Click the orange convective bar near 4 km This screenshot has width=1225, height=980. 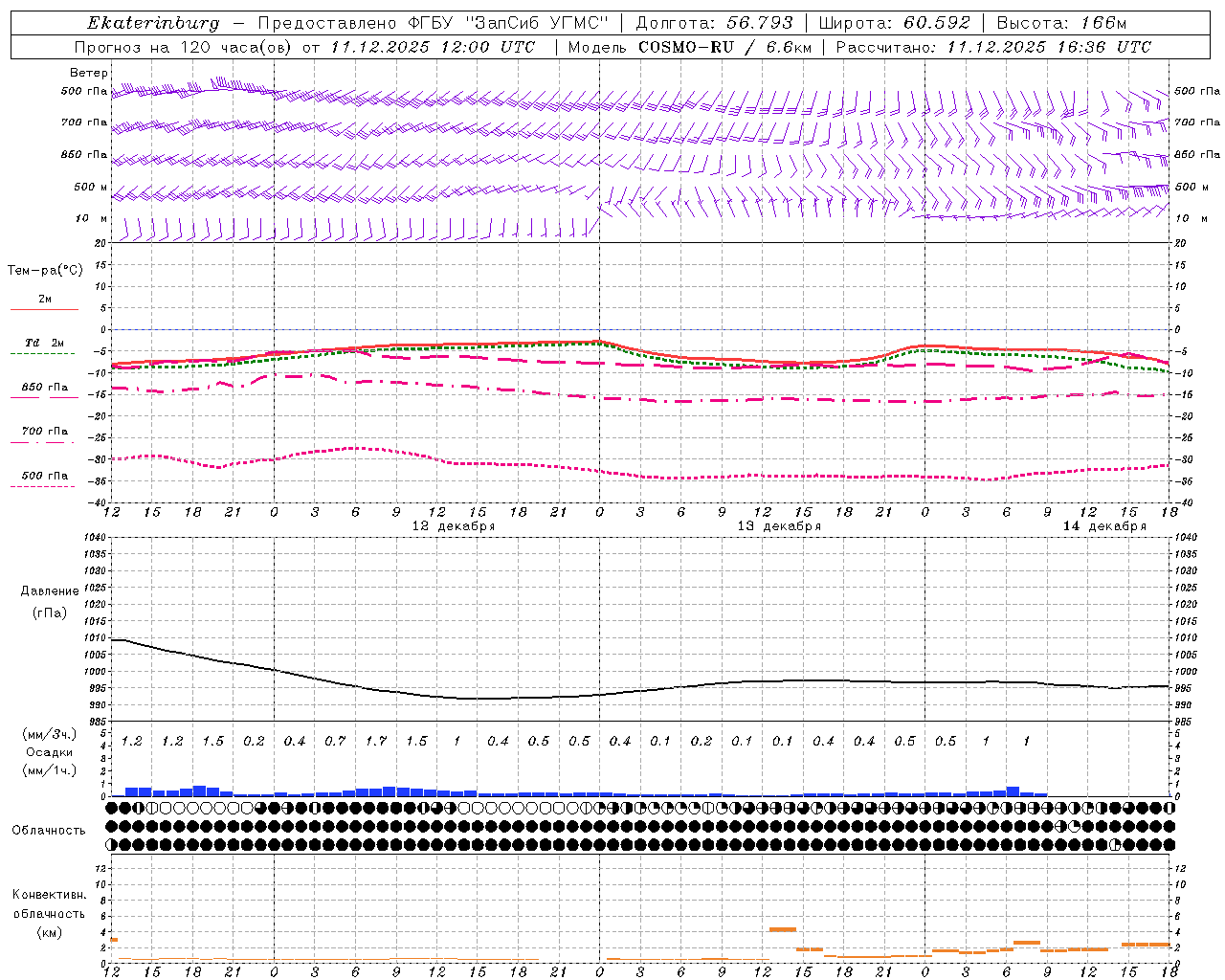[x=783, y=929]
